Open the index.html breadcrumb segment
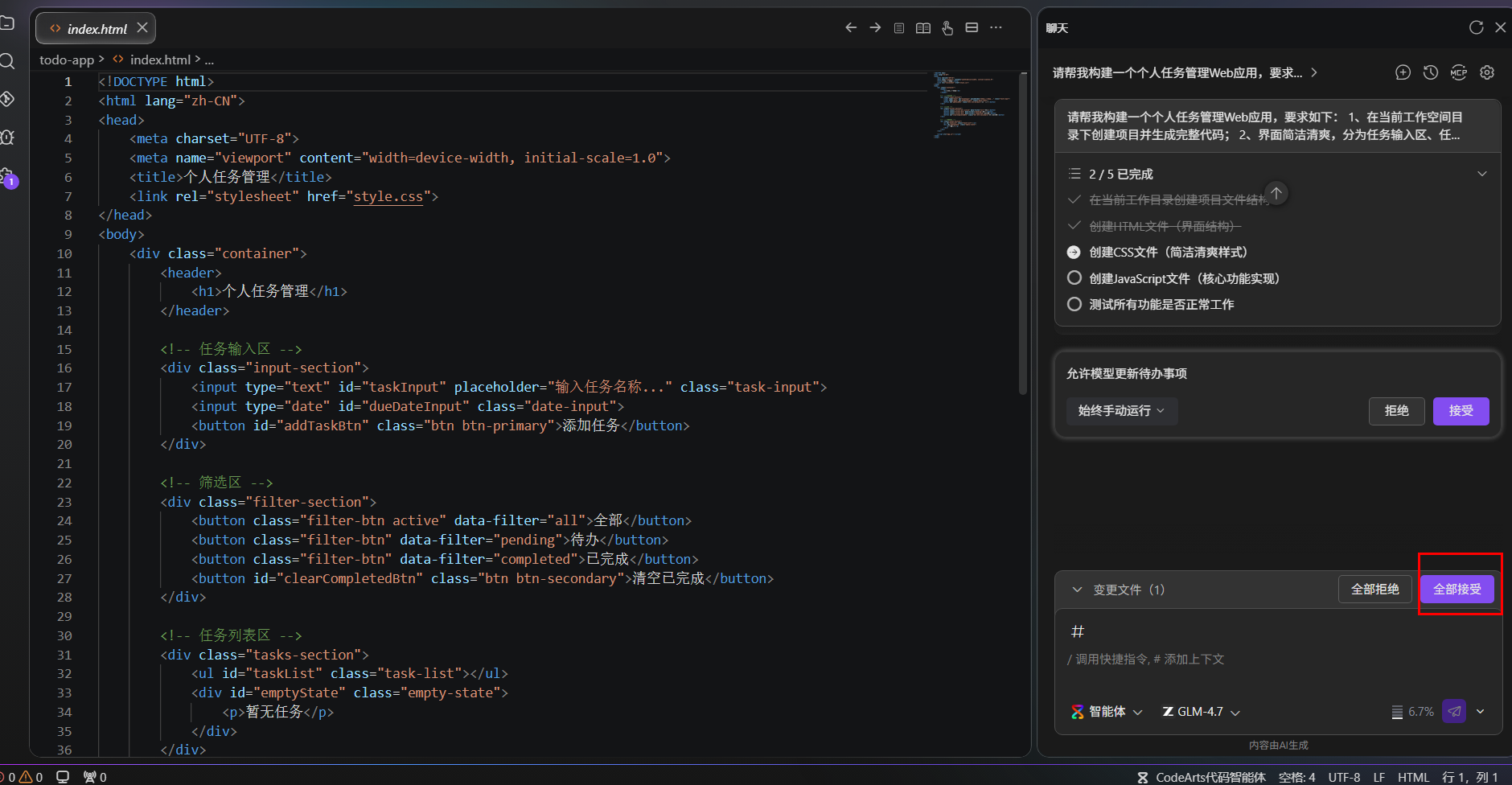1512x785 pixels. pyautogui.click(x=153, y=60)
